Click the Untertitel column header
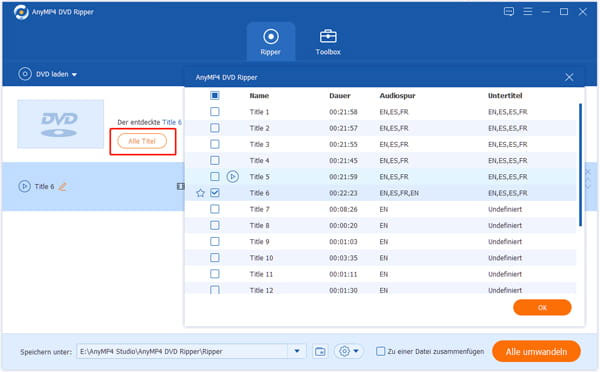Viewport: 600px width, 372px height. point(505,96)
